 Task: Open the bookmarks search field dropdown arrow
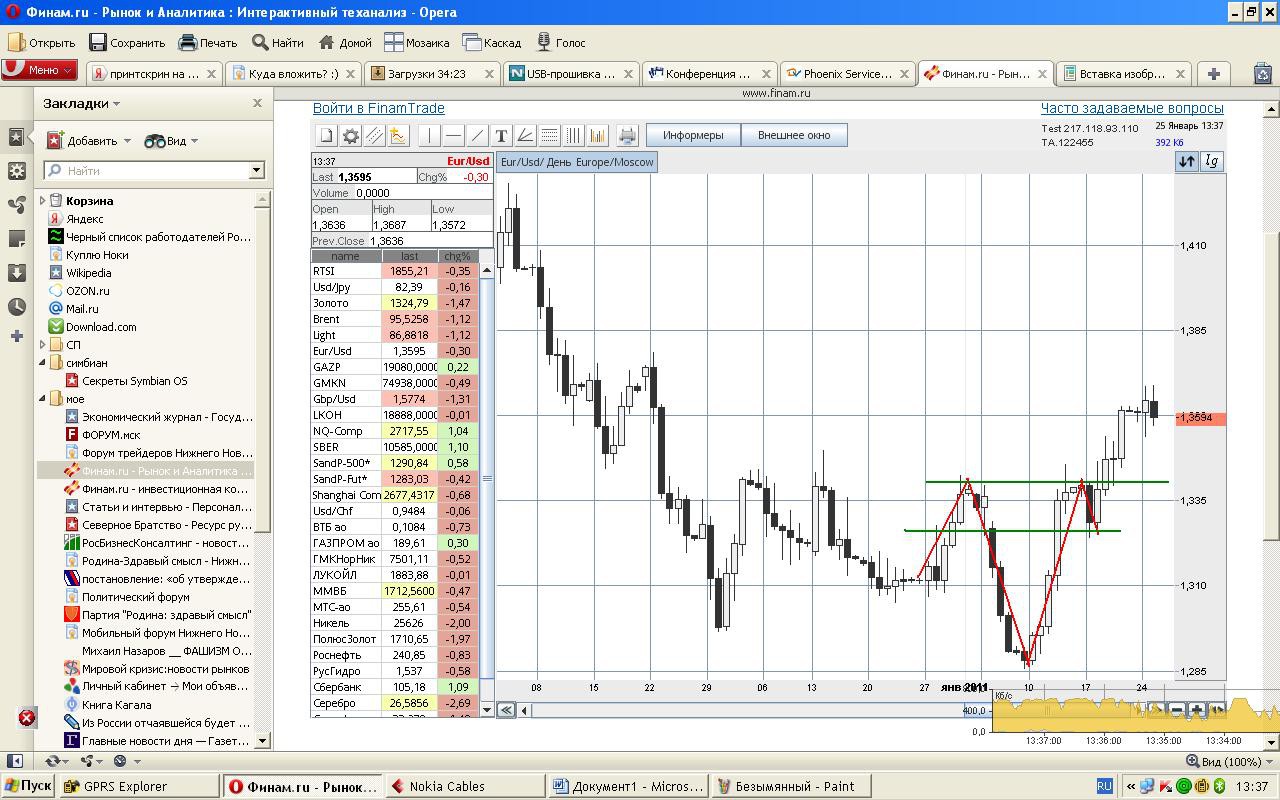[256, 171]
